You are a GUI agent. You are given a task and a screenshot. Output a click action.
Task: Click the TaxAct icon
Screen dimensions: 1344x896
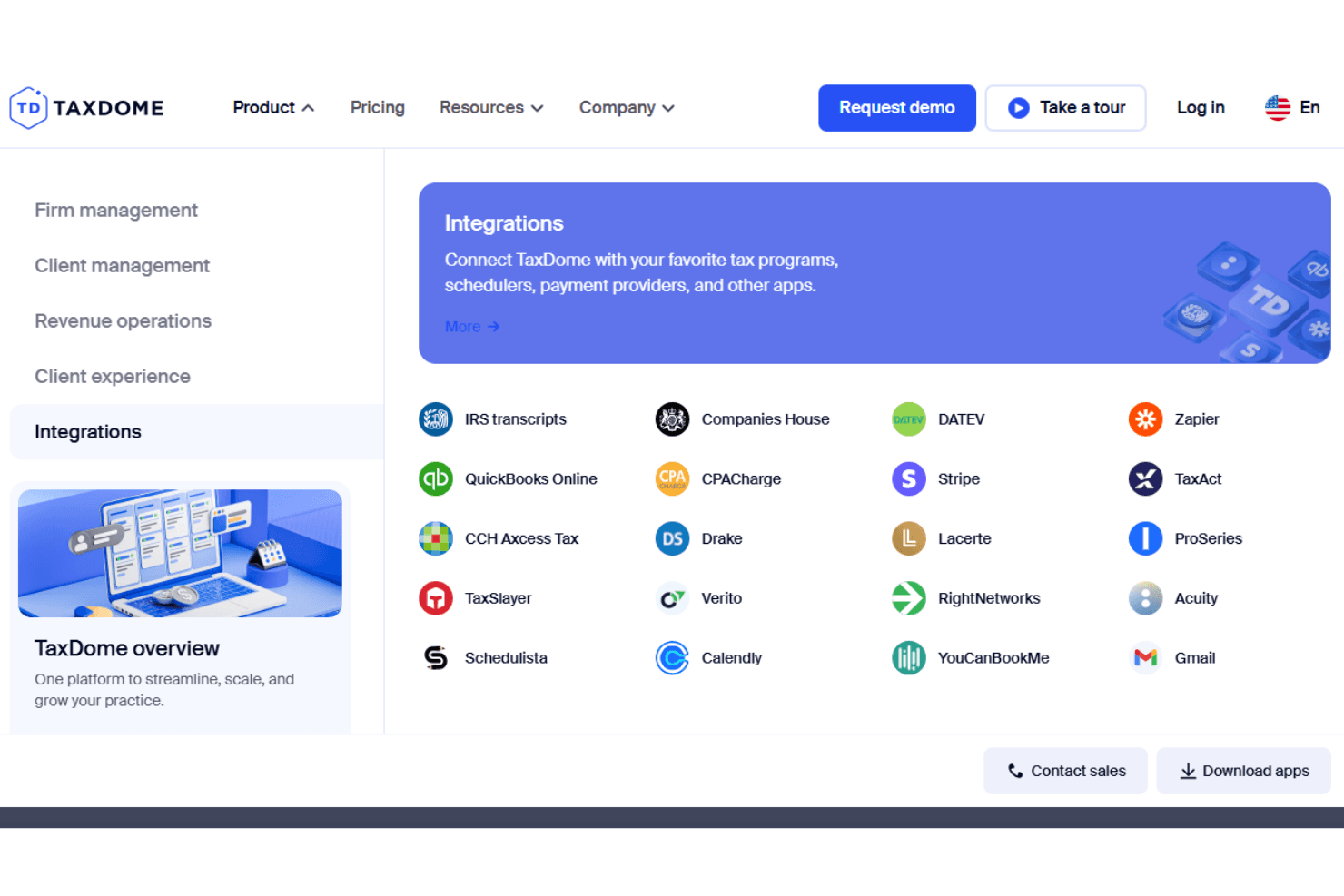coord(1146,479)
